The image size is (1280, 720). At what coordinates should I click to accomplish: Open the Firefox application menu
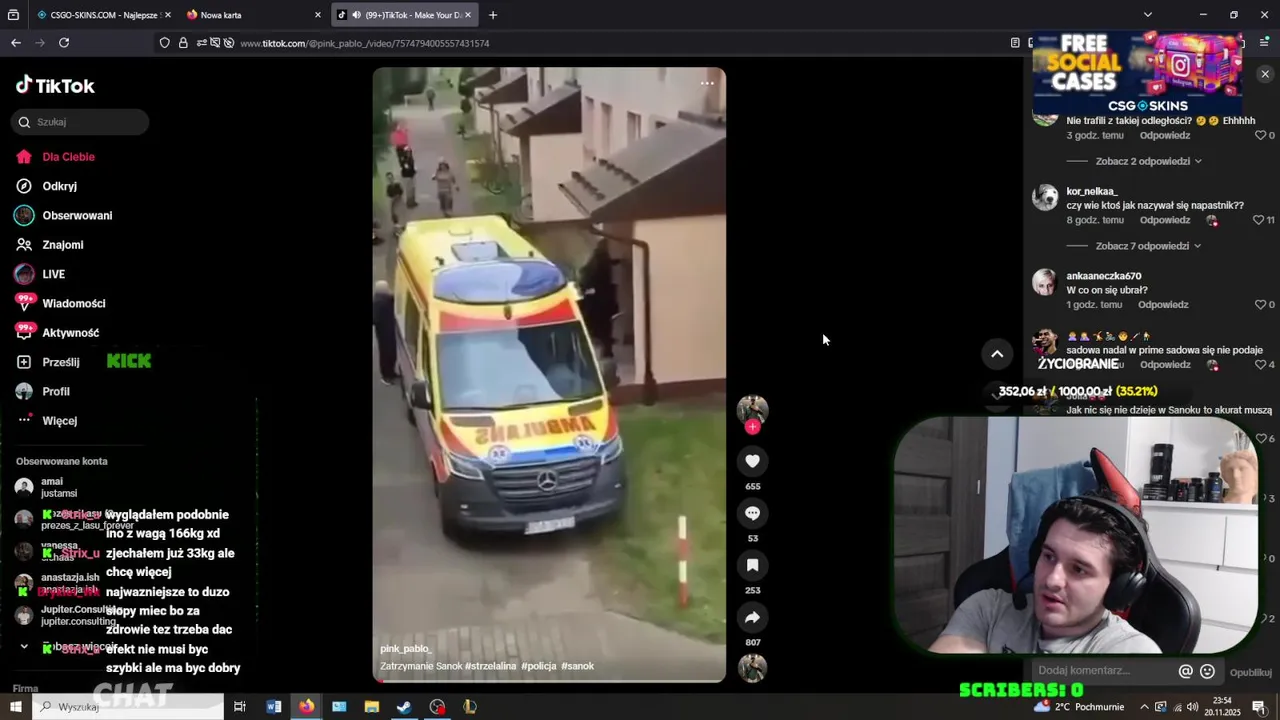(1264, 43)
